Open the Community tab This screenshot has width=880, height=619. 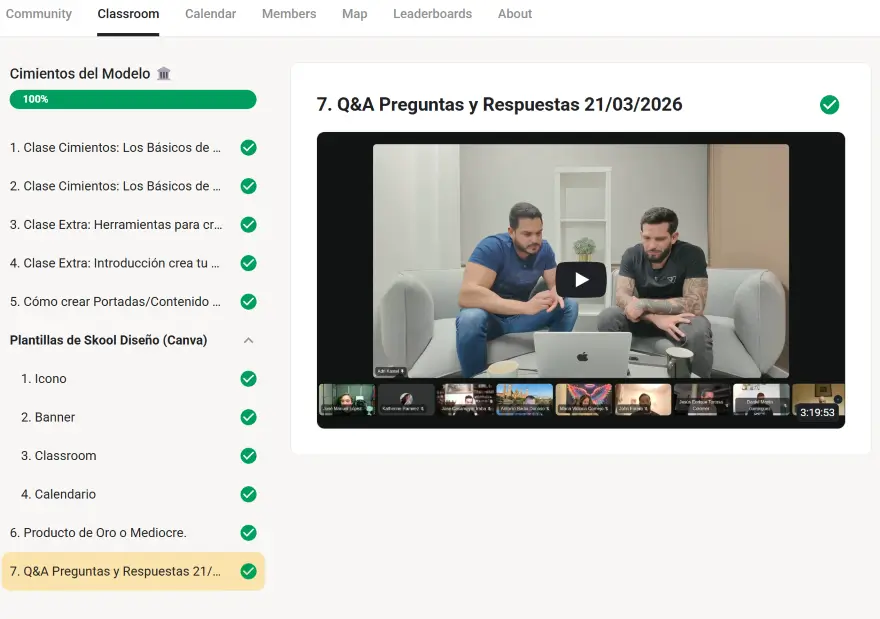point(39,14)
